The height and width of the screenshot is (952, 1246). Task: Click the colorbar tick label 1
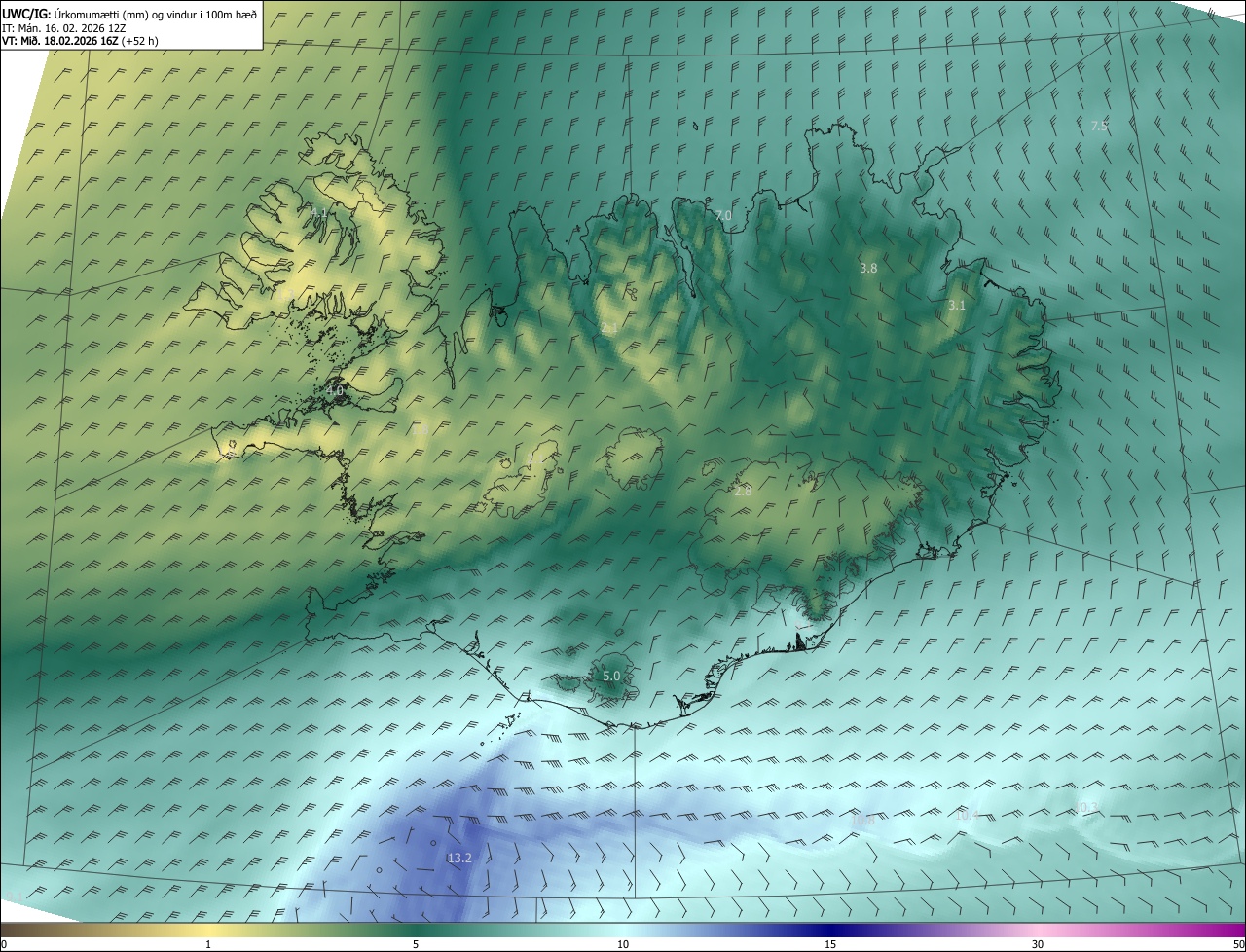click(x=208, y=944)
